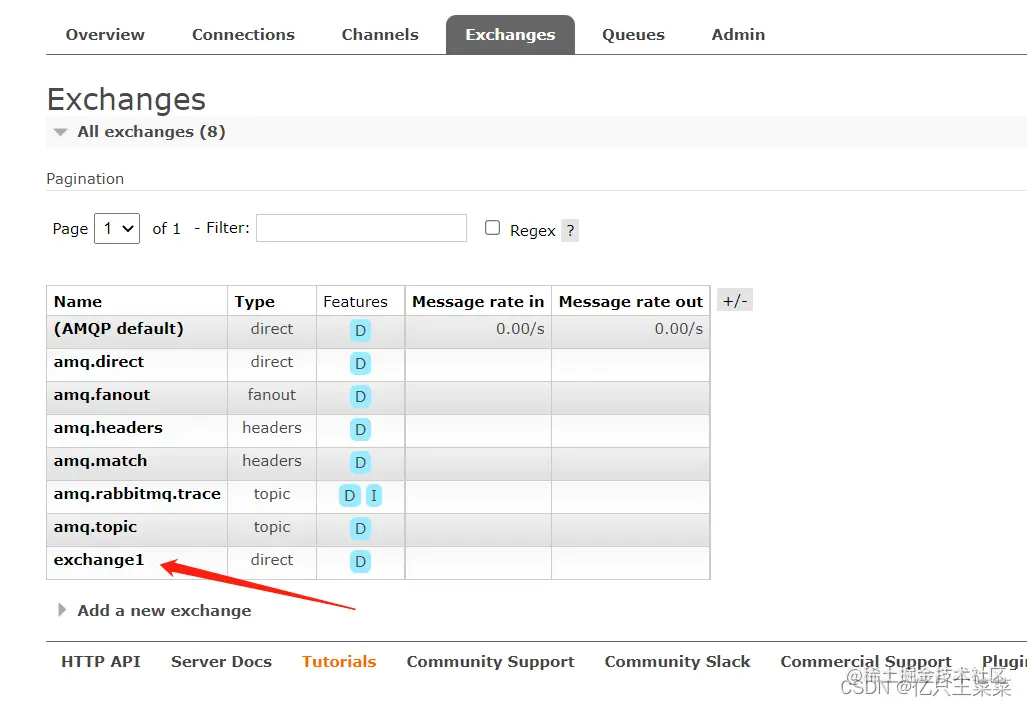Click the Regex help question mark
1027x706 pixels.
570,231
